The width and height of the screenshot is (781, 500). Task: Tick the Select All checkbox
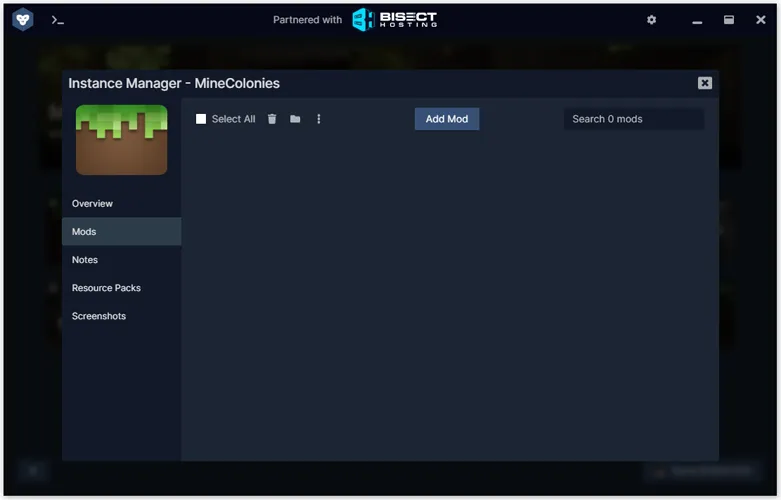pos(201,119)
